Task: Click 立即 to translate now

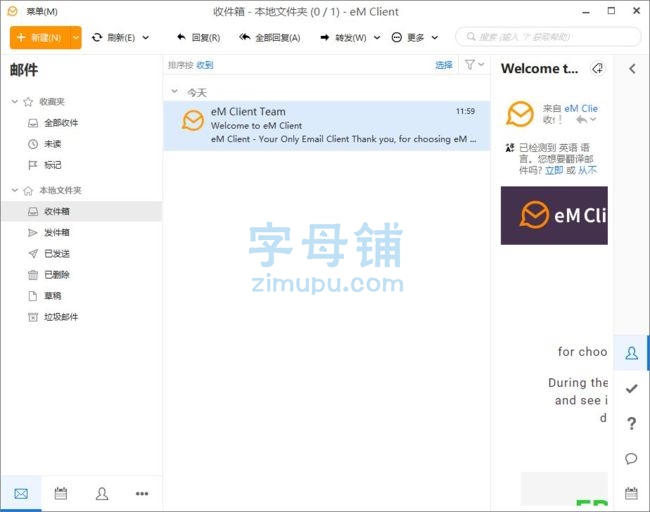Action: pyautogui.click(x=554, y=170)
